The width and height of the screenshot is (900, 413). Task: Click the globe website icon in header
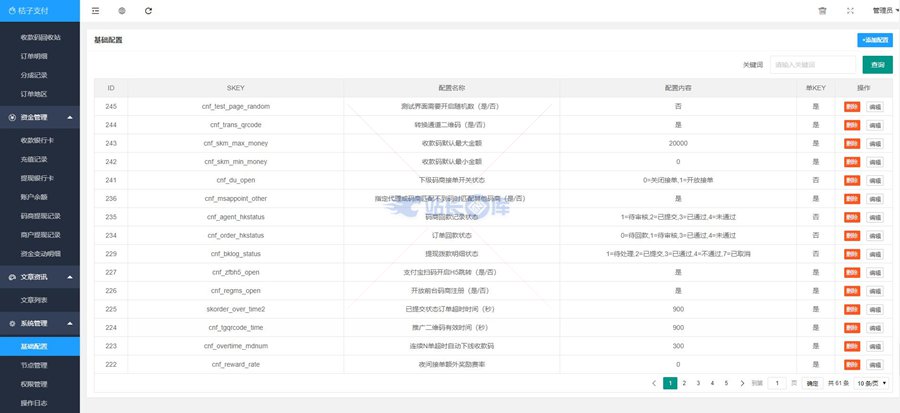tap(122, 11)
